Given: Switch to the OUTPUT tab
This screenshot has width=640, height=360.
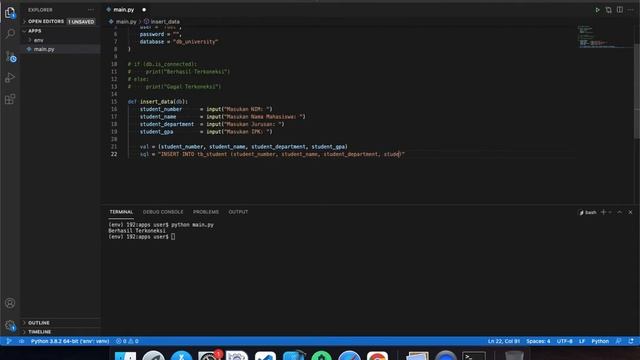Looking at the screenshot, I should coord(238,212).
